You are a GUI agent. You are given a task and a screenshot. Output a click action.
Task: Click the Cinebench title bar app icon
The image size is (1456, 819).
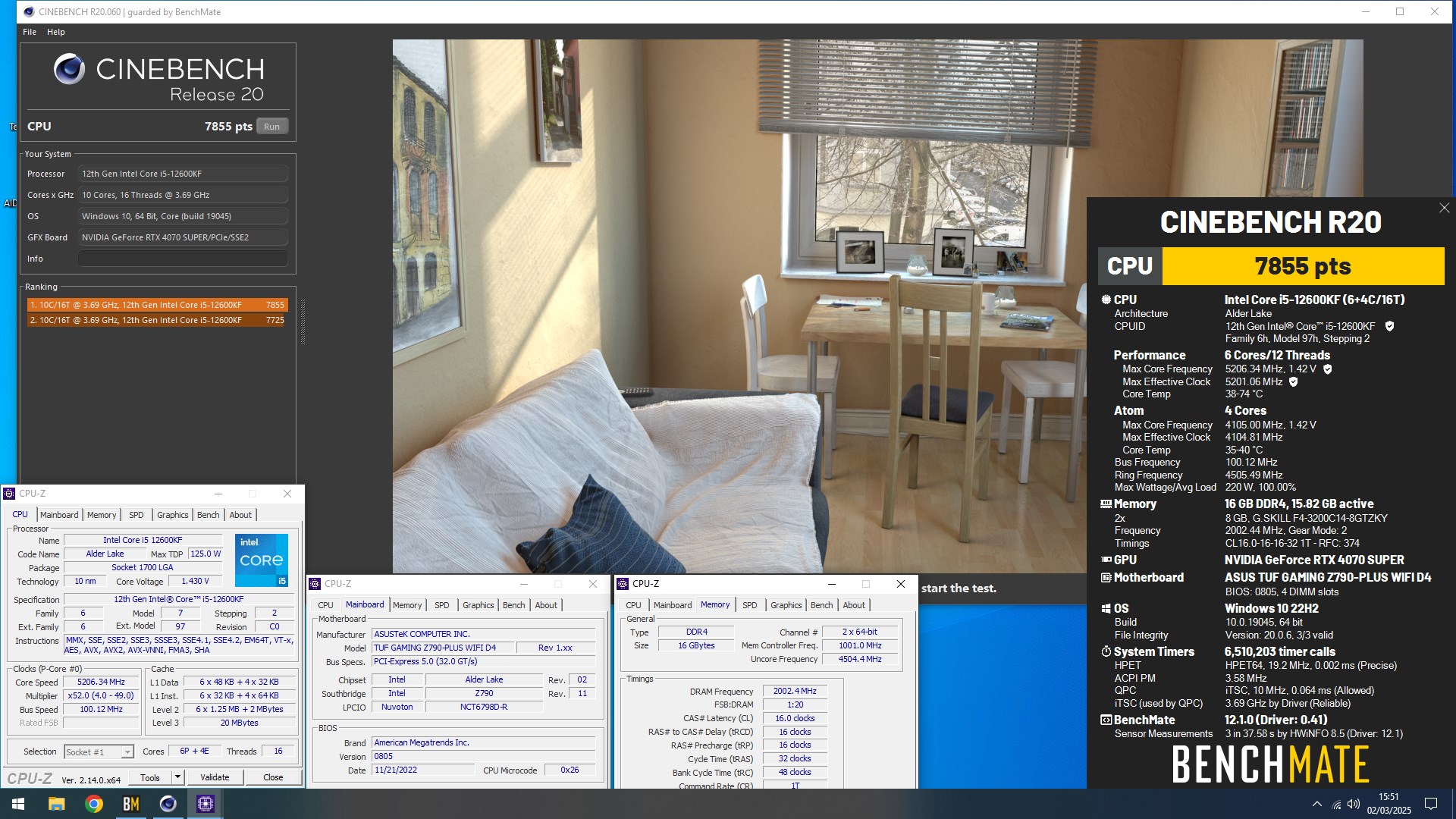click(29, 11)
